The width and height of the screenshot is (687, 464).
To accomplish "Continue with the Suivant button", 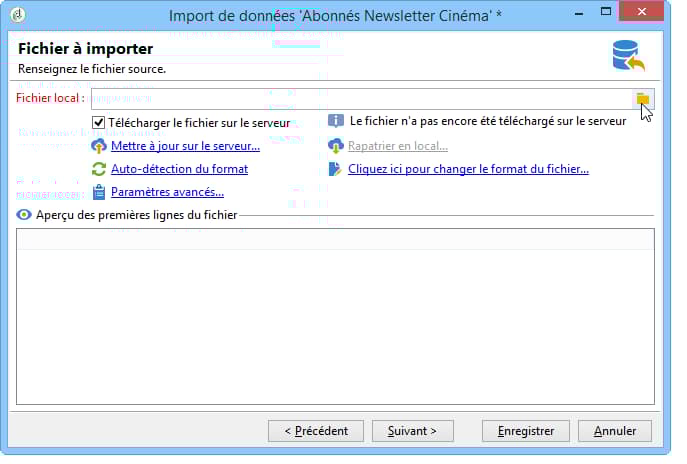I will pyautogui.click(x=413, y=431).
